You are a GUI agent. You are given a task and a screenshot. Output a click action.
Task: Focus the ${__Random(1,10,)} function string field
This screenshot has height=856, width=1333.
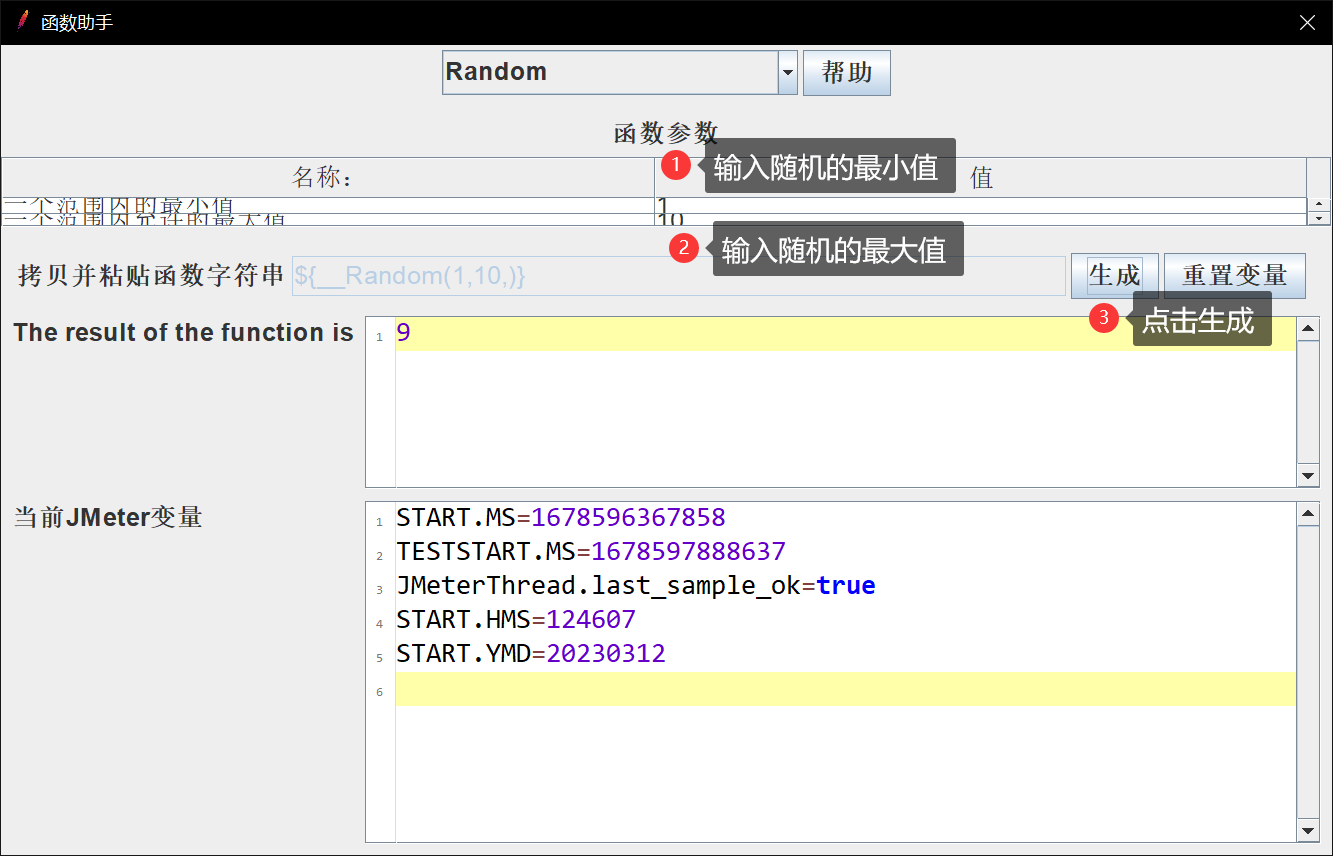[678, 276]
